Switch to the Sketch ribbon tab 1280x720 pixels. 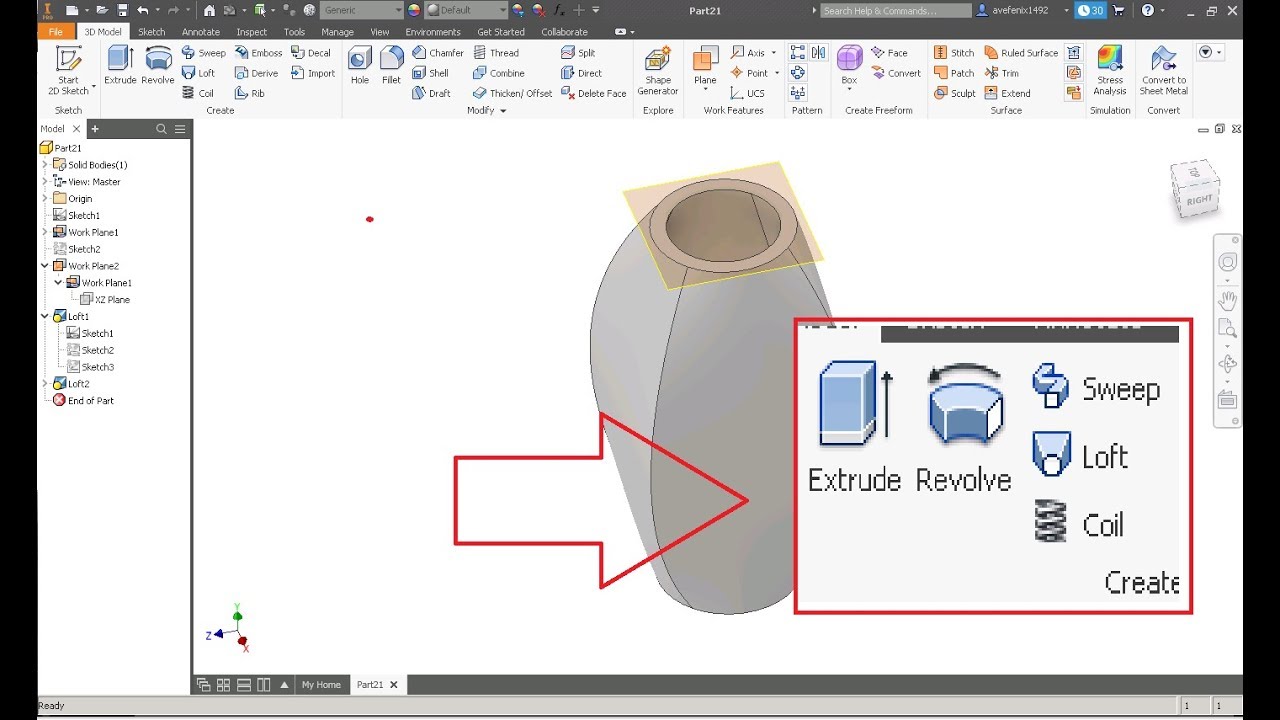coord(152,32)
